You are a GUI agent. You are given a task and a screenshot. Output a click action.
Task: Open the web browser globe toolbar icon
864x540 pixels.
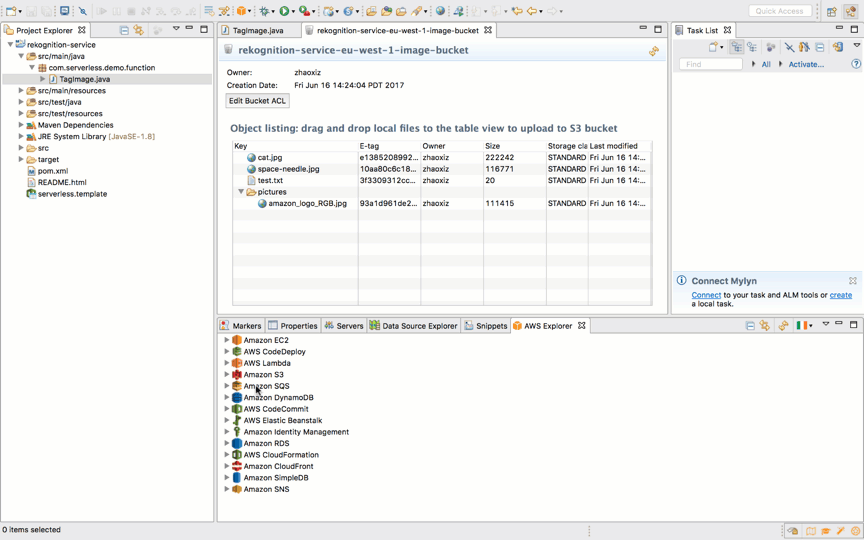(x=440, y=10)
